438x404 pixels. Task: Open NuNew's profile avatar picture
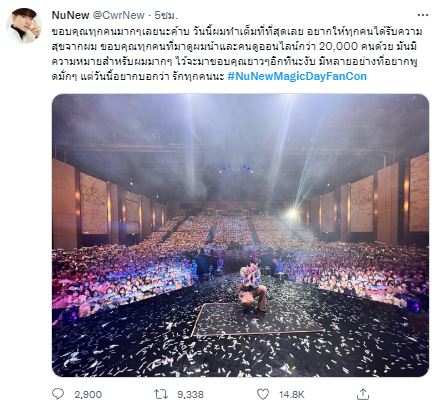pyautogui.click(x=24, y=26)
